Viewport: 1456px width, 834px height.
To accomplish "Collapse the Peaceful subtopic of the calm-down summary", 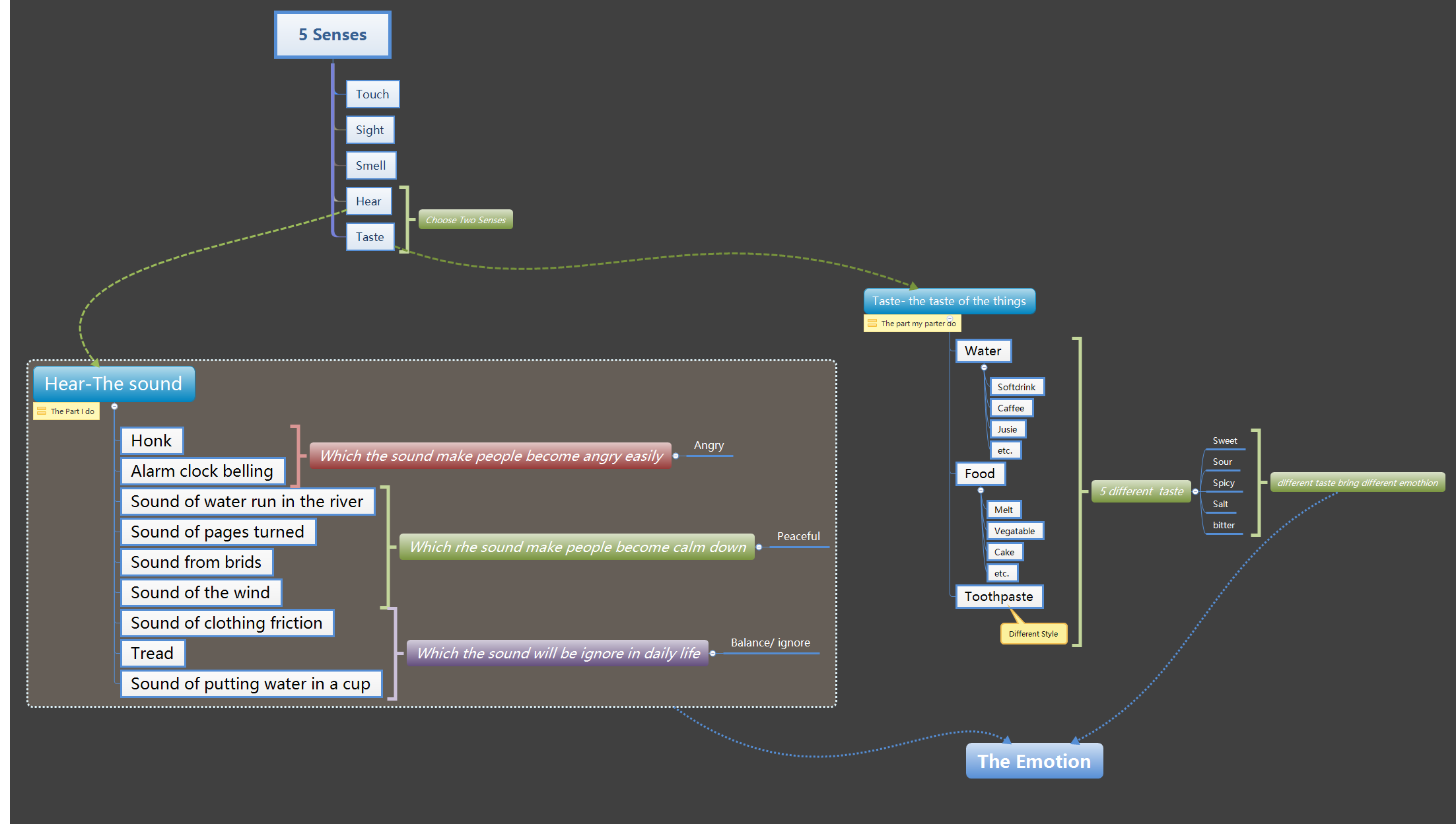I will [759, 547].
